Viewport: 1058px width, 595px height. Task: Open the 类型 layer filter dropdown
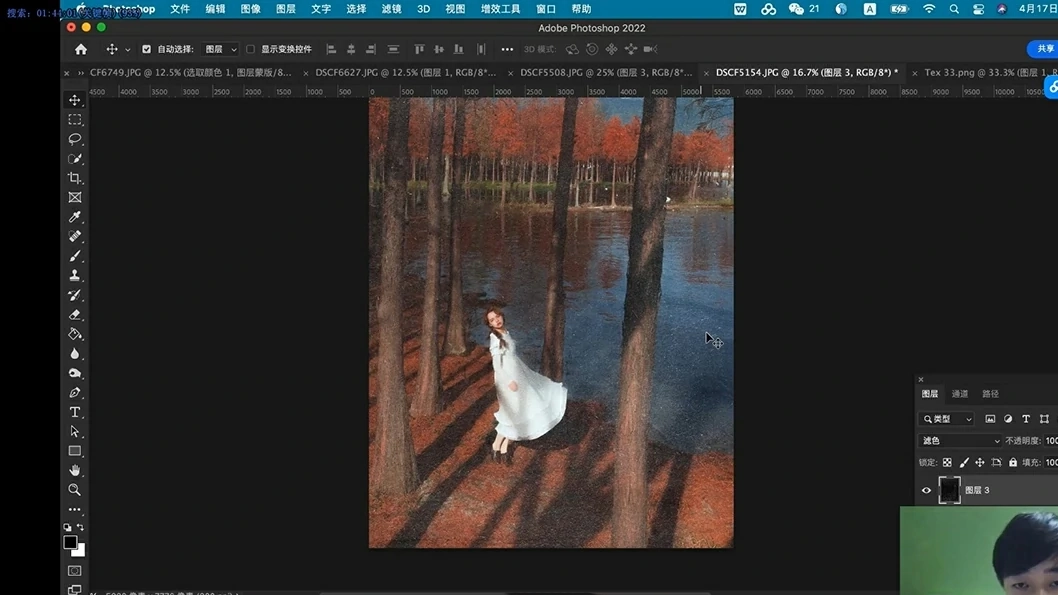tap(947, 419)
